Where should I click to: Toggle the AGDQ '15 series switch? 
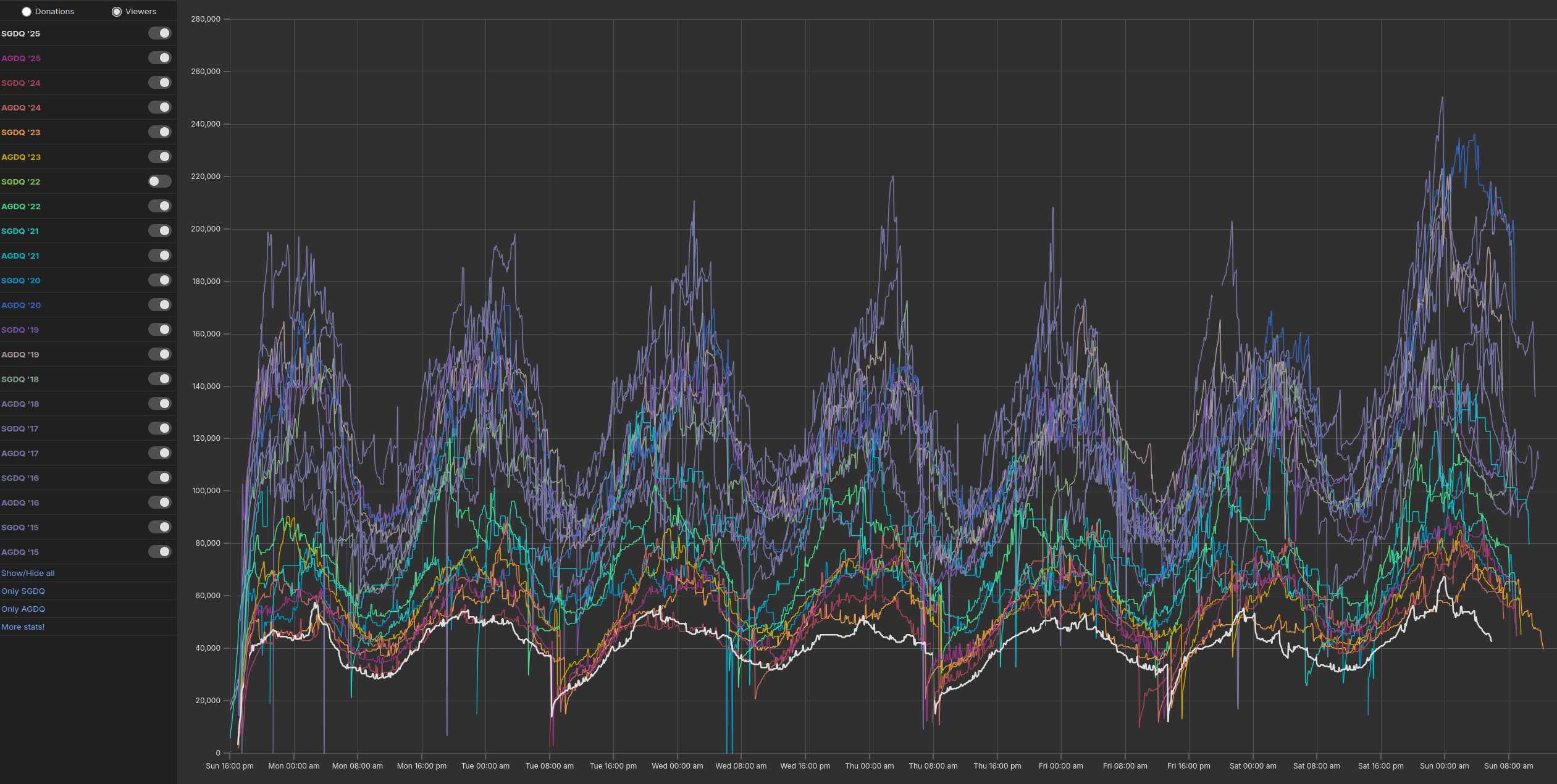pos(160,552)
